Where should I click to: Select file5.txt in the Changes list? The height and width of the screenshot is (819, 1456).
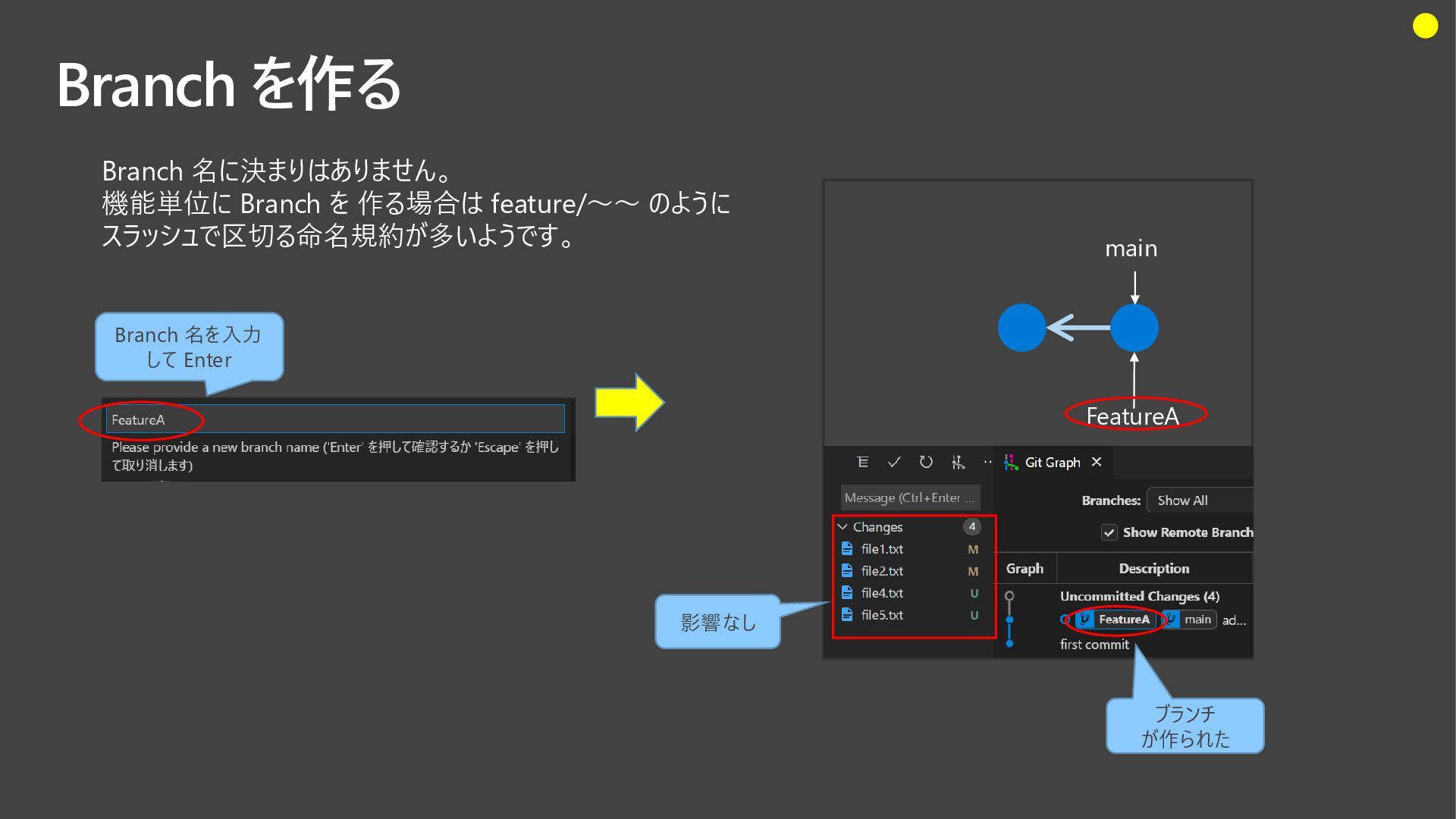point(882,615)
